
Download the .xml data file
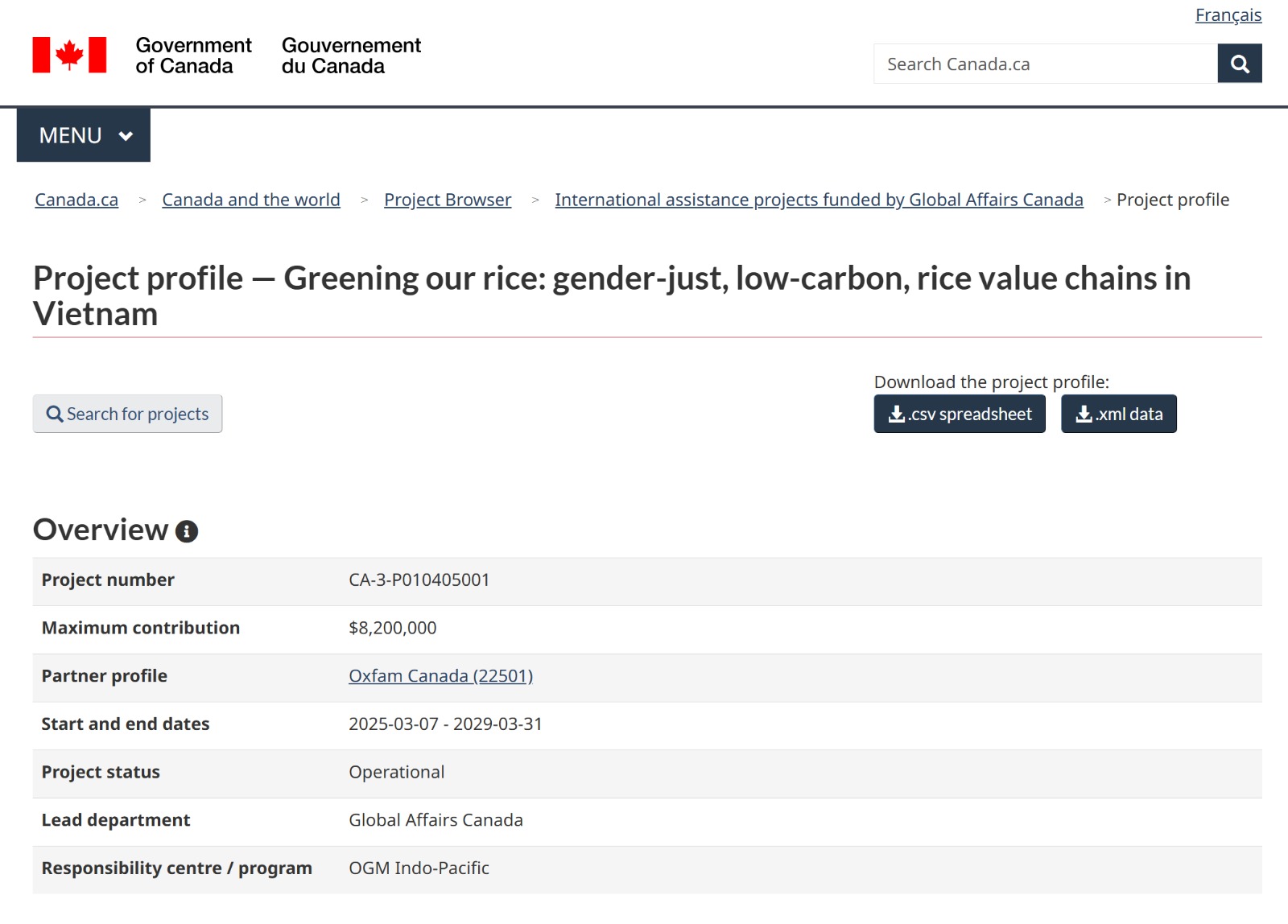(x=1118, y=414)
